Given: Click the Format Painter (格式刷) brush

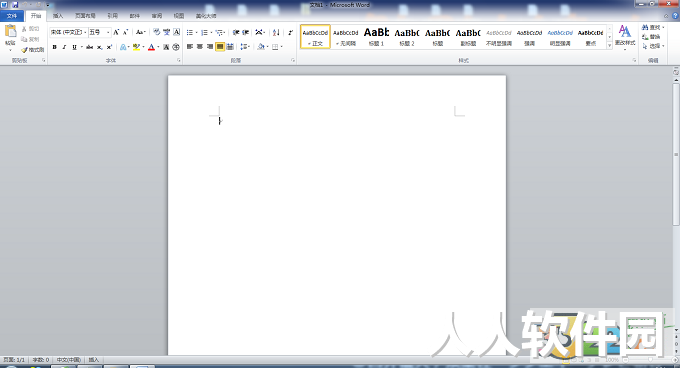Looking at the screenshot, I should 25,50.
